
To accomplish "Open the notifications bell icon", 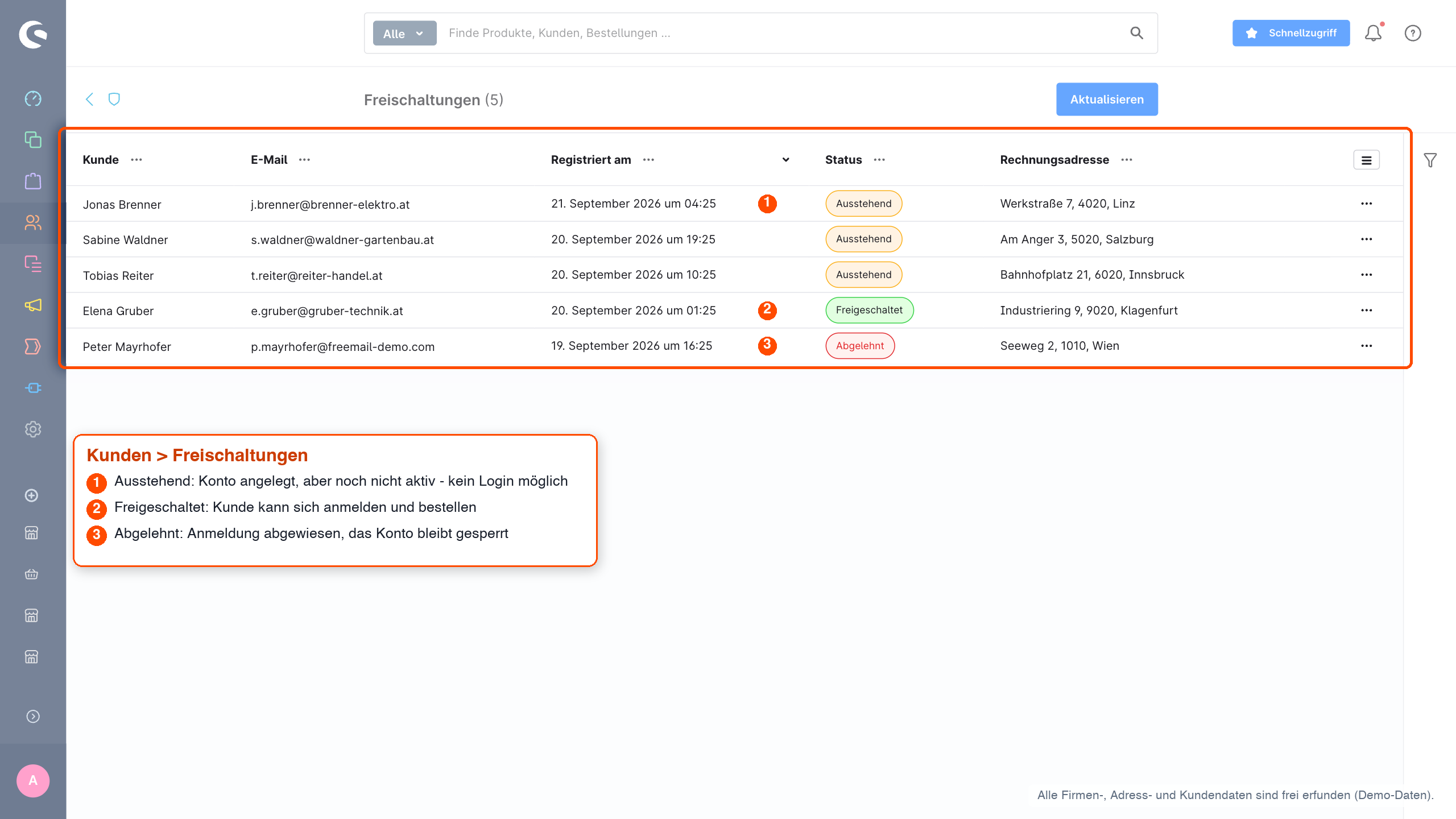I will [1374, 33].
